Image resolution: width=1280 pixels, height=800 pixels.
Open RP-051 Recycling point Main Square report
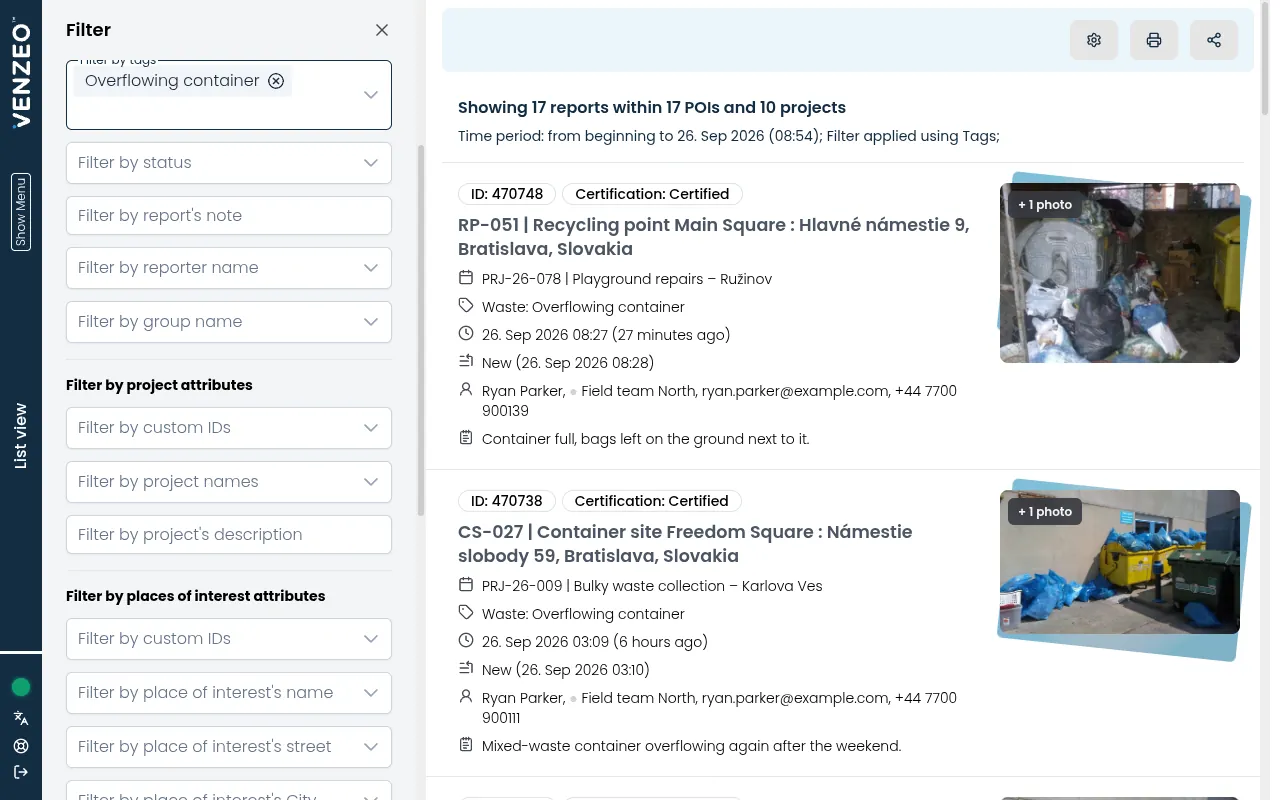pyautogui.click(x=713, y=237)
